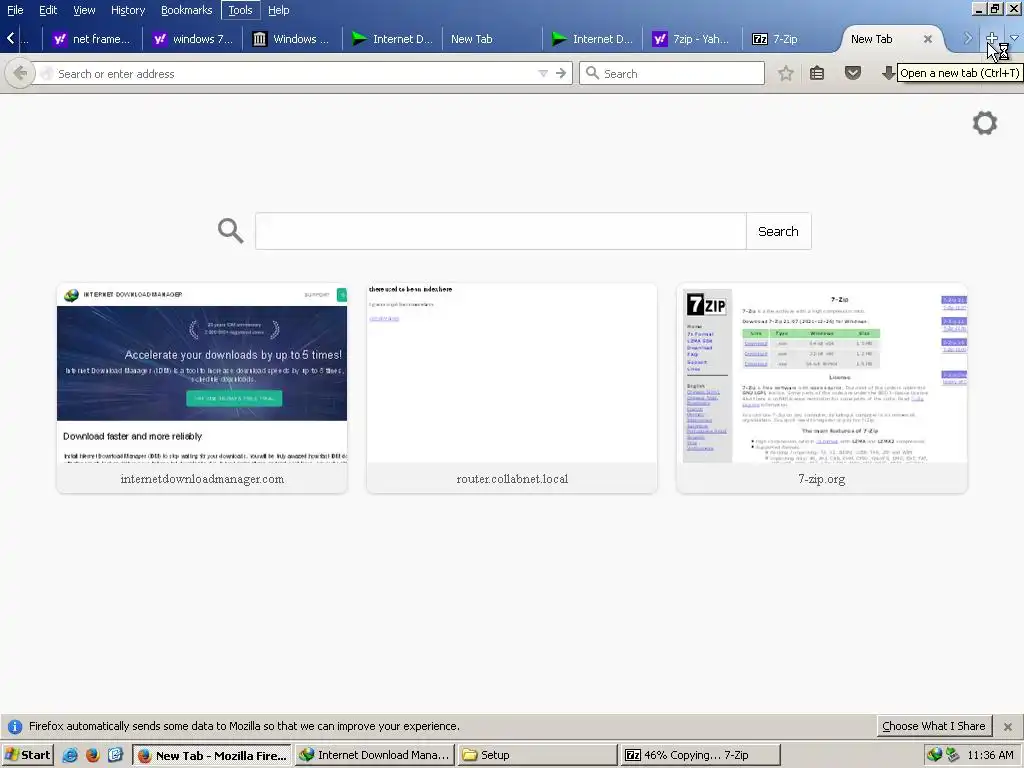Click the info icon in notification bar

pos(15,726)
